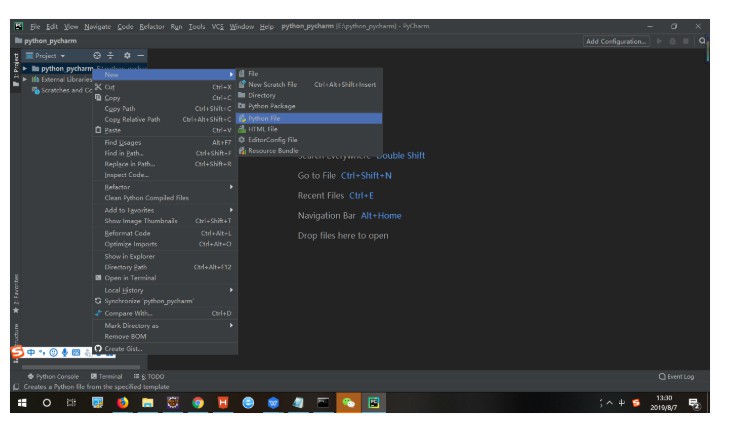The image size is (735, 426).
Task: Click Remove BOM entry
Action: pos(165,336)
